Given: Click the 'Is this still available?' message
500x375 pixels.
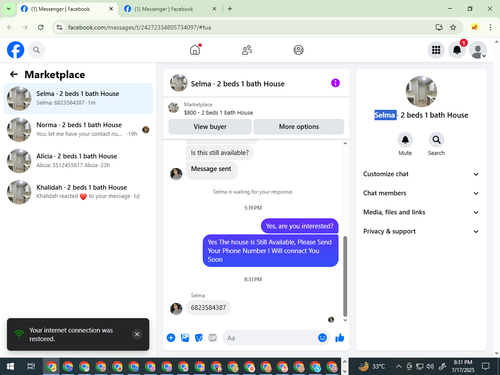Looking at the screenshot, I should [220, 153].
